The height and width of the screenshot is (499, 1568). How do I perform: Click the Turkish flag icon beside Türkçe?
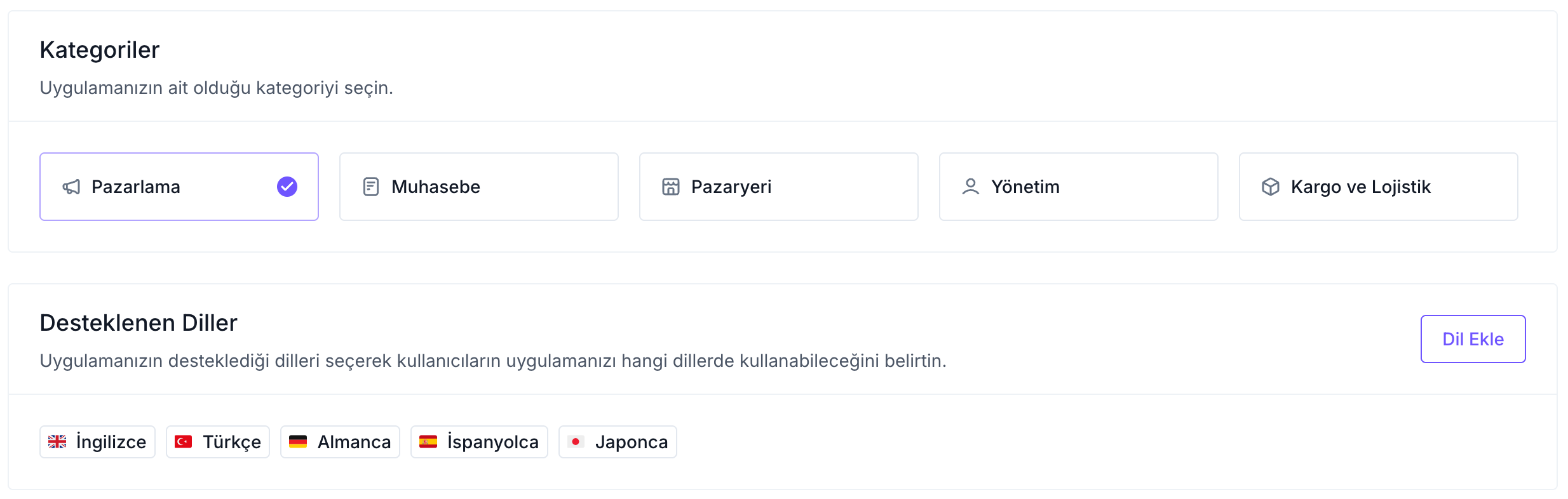coord(184,441)
